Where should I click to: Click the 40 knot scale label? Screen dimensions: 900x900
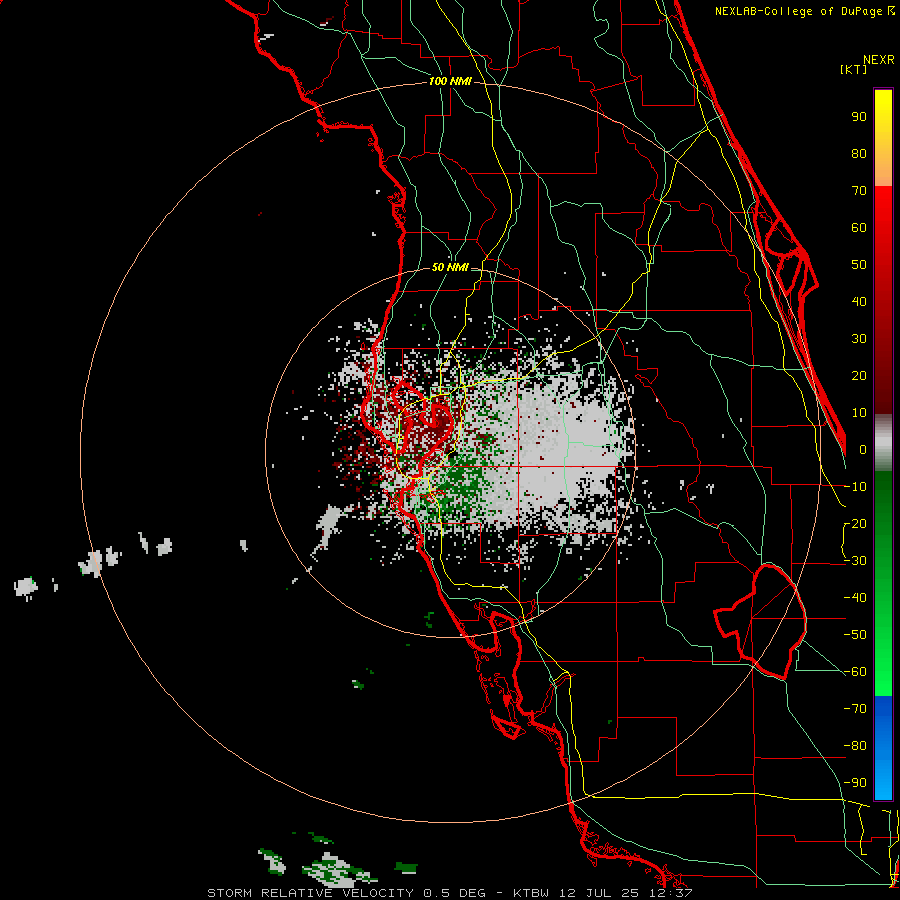point(859,302)
